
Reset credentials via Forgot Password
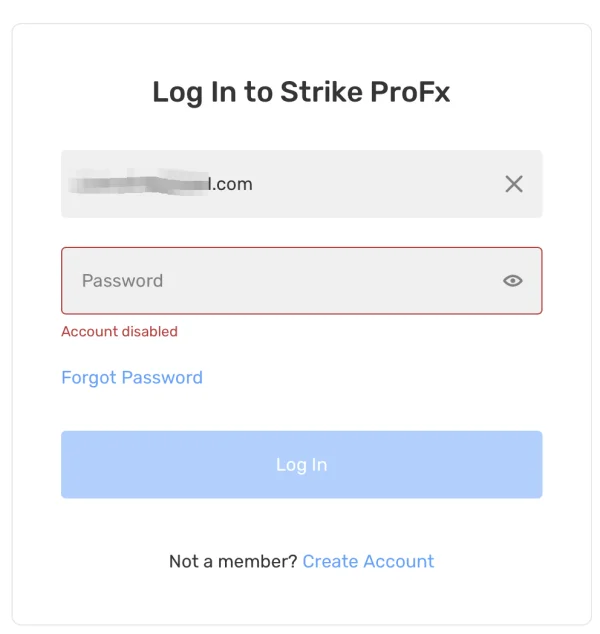[132, 377]
